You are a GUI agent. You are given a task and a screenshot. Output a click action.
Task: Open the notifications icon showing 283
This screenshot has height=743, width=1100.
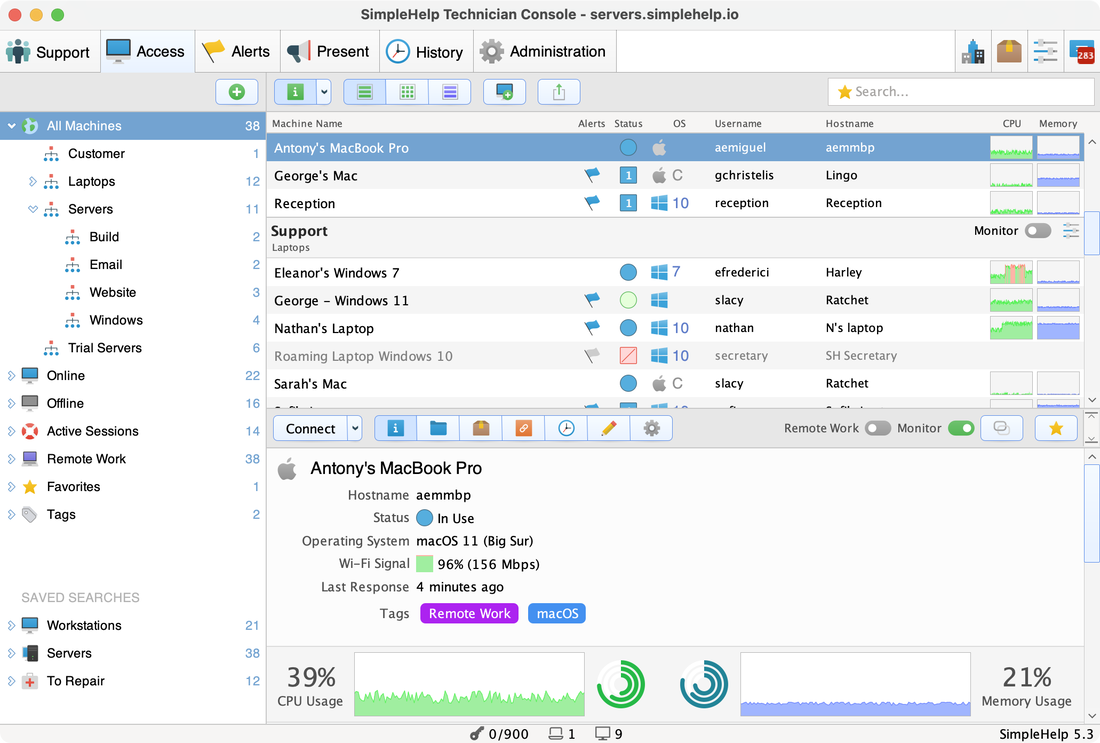[1082, 52]
